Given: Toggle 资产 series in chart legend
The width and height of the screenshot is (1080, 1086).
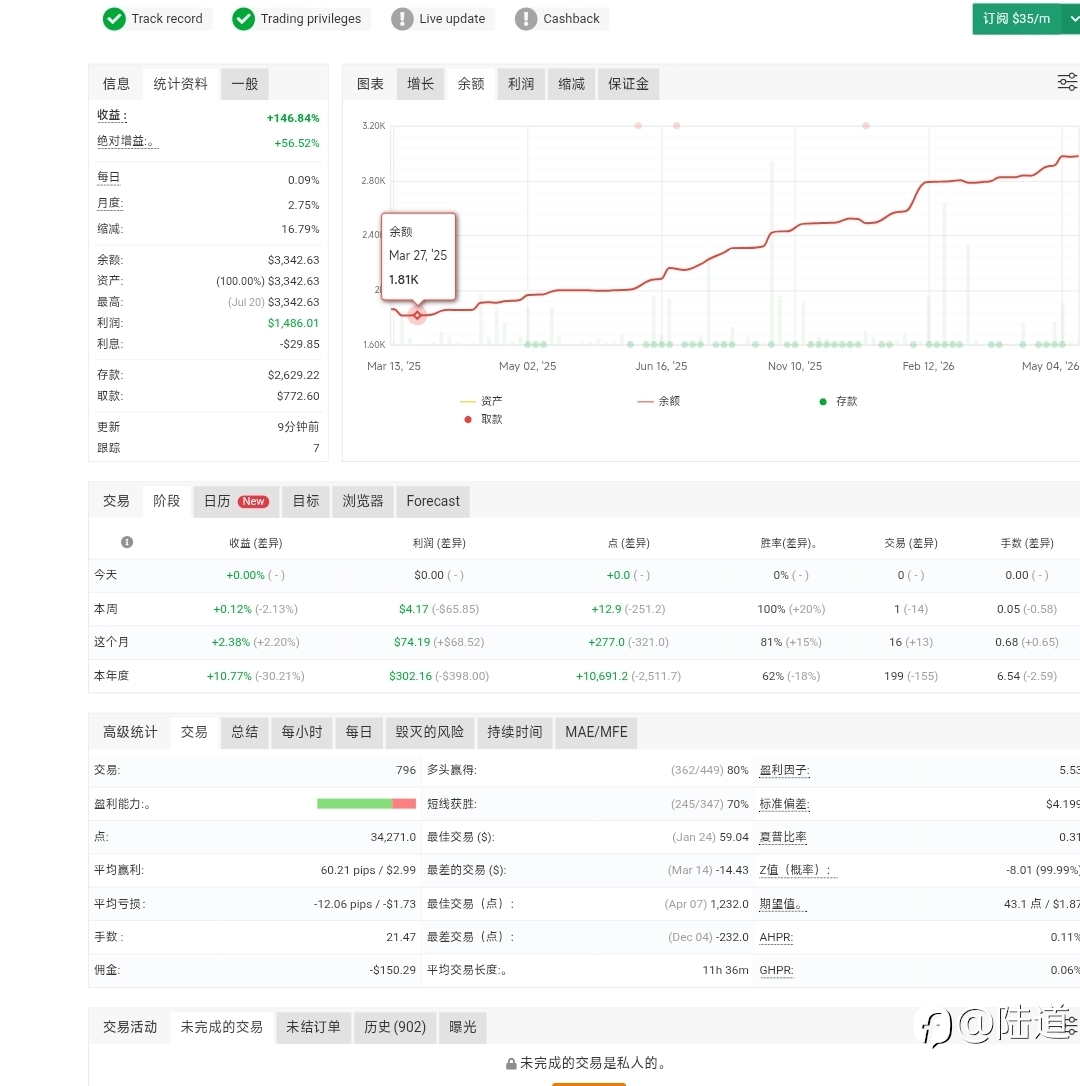Looking at the screenshot, I should click(x=481, y=401).
